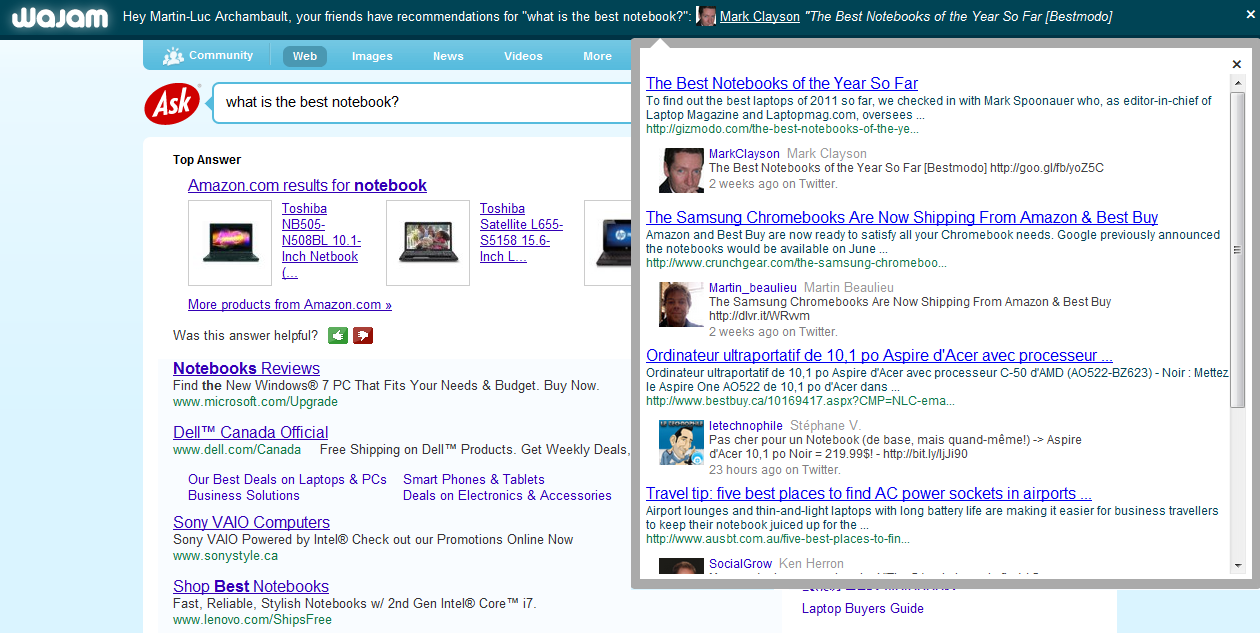This screenshot has height=633, width=1260.
Task: Click the gizmodo.com URL under the first result
Action: (782, 129)
